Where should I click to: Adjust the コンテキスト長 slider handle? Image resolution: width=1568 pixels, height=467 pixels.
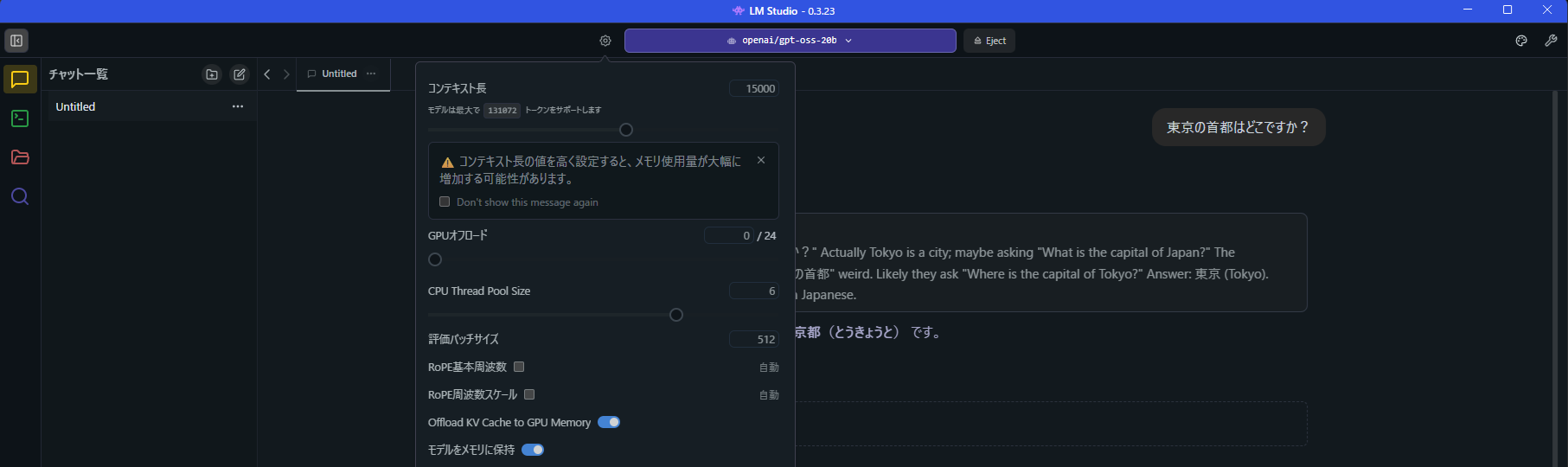click(x=626, y=130)
